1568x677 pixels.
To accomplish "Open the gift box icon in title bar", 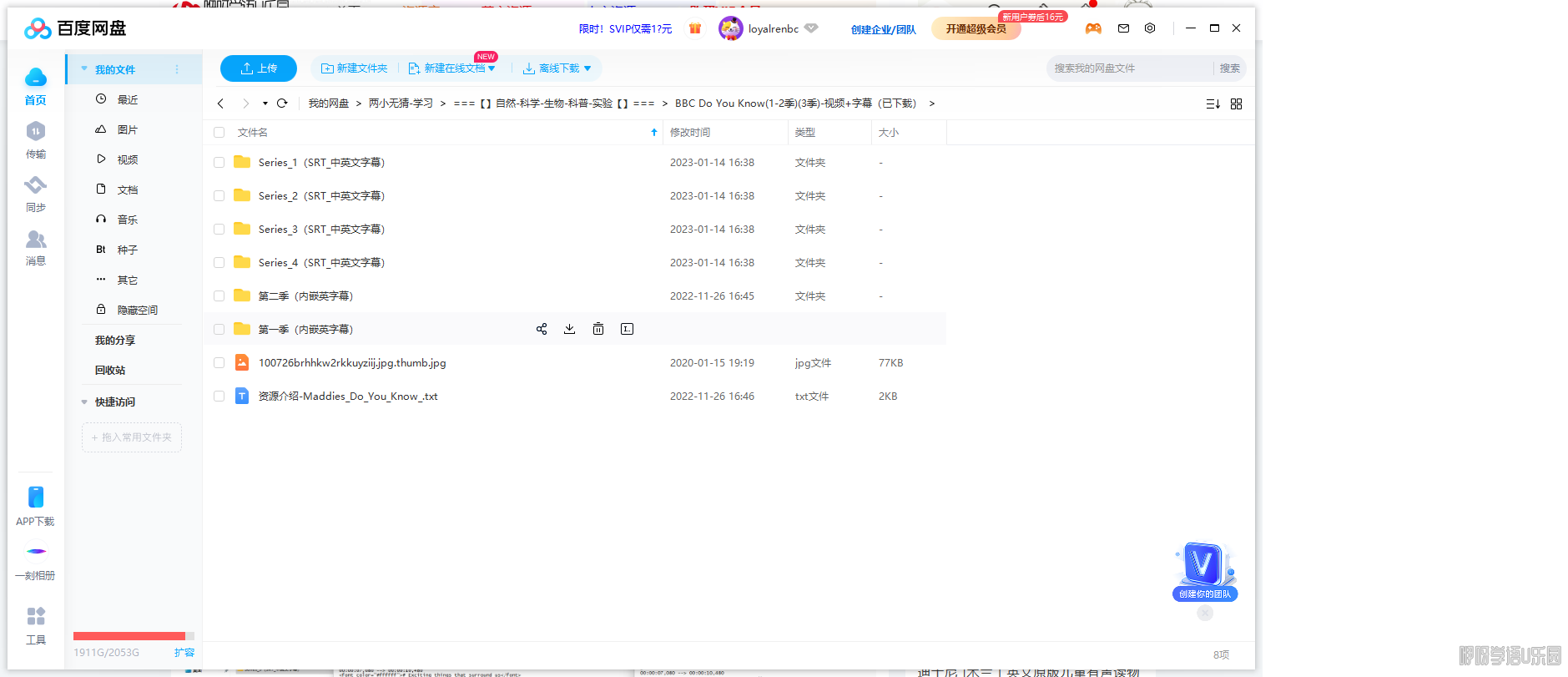I will click(x=695, y=28).
